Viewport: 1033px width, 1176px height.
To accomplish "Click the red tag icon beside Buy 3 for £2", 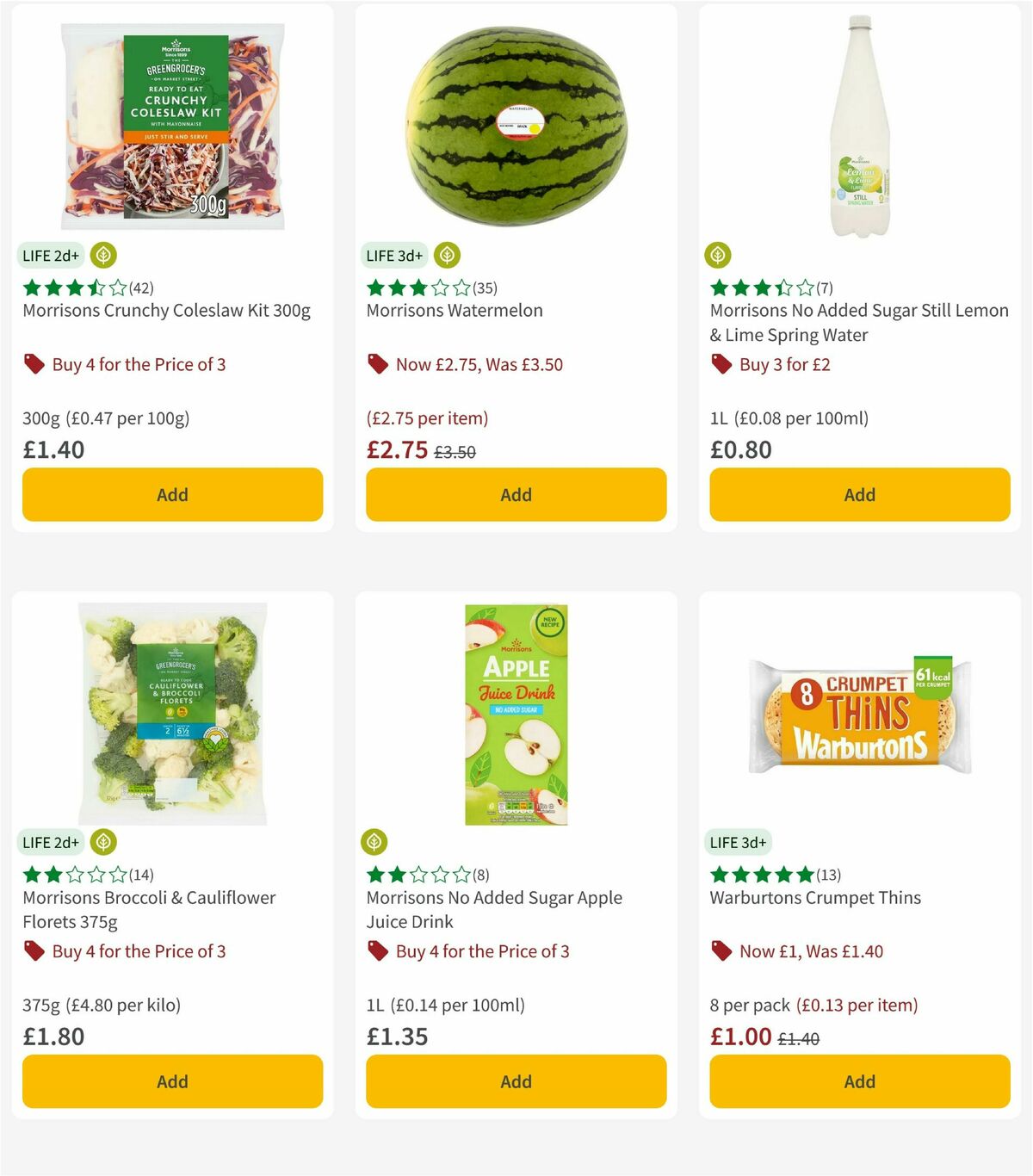I will coord(721,364).
